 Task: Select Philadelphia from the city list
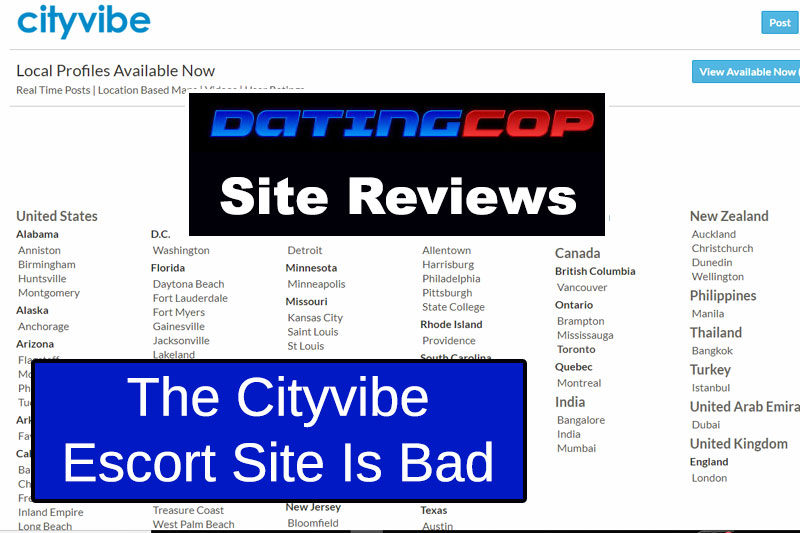point(451,279)
